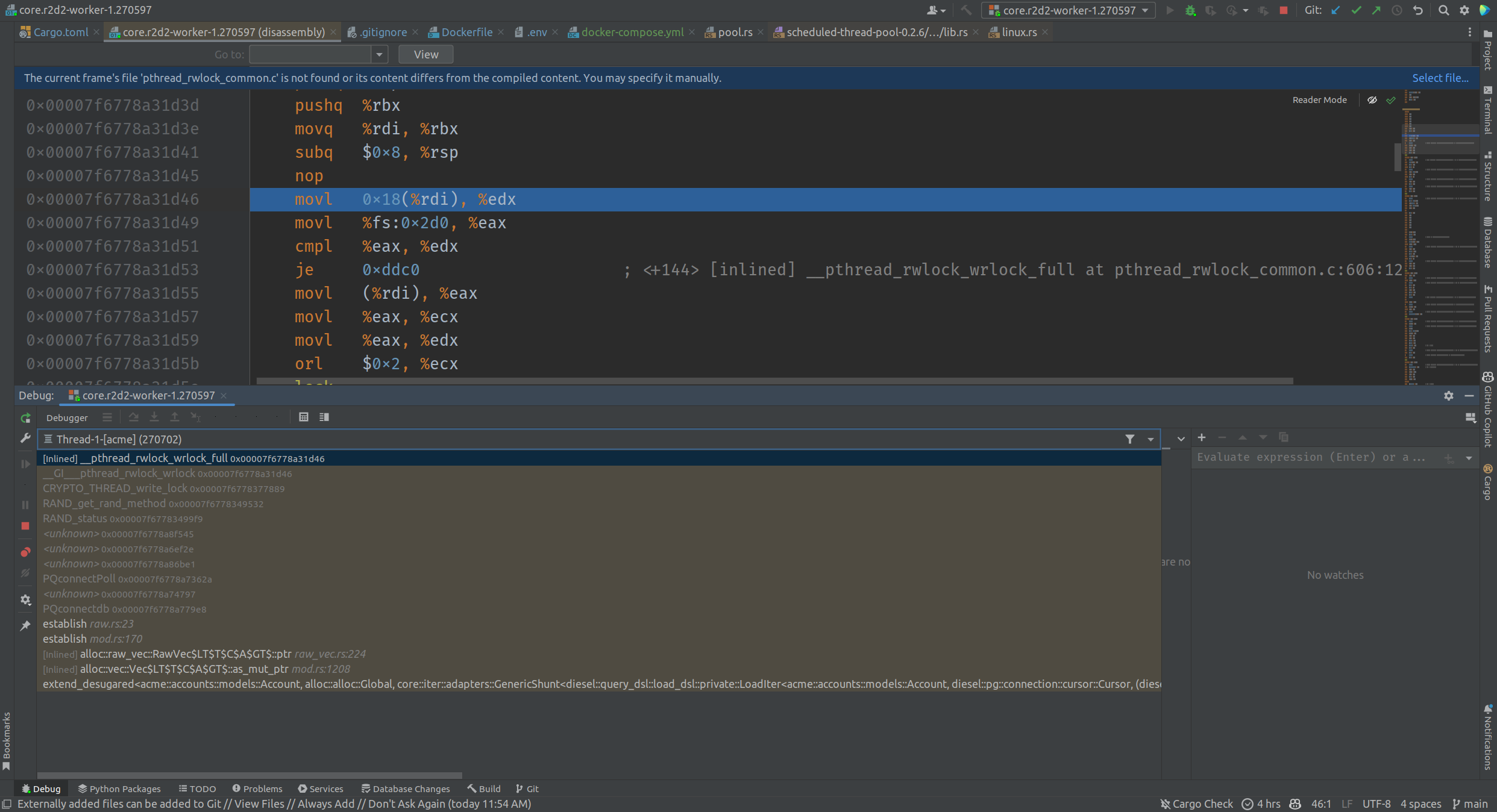1497x812 pixels.
Task: Click the green Debug bug icon in toolbar
Action: 1190,10
